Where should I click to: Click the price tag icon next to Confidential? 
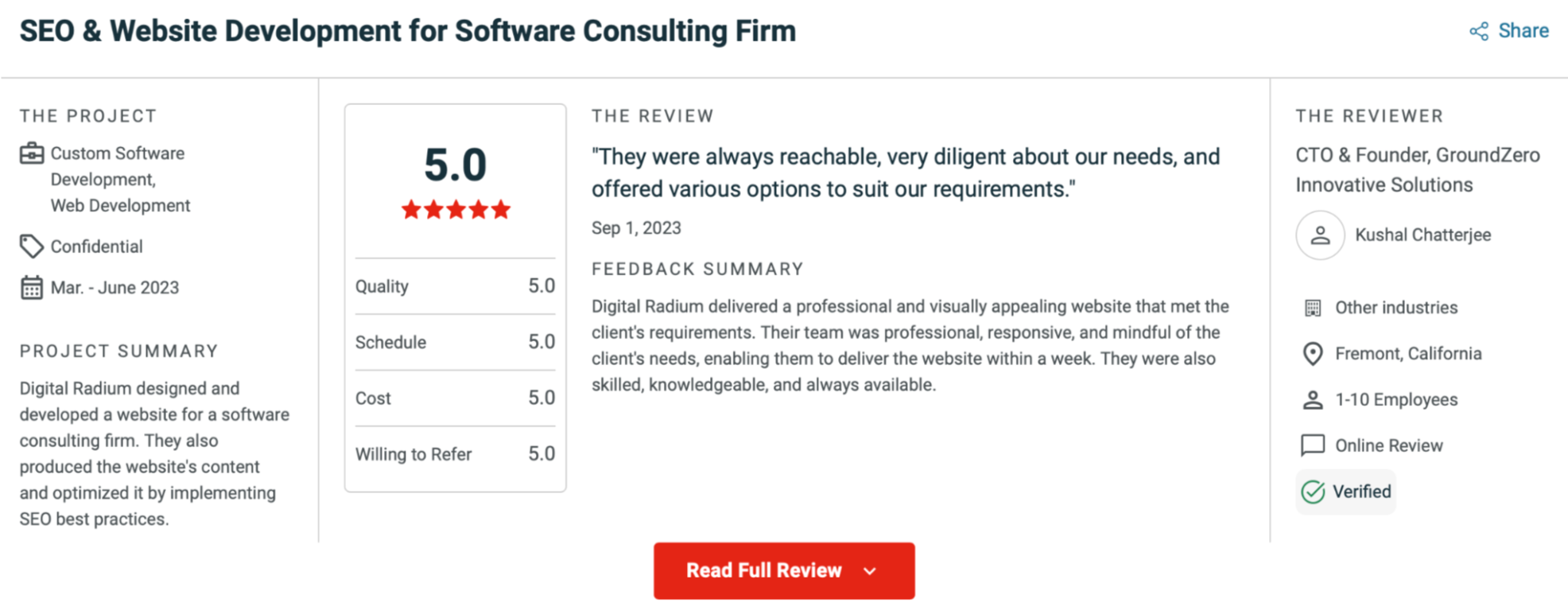[31, 247]
